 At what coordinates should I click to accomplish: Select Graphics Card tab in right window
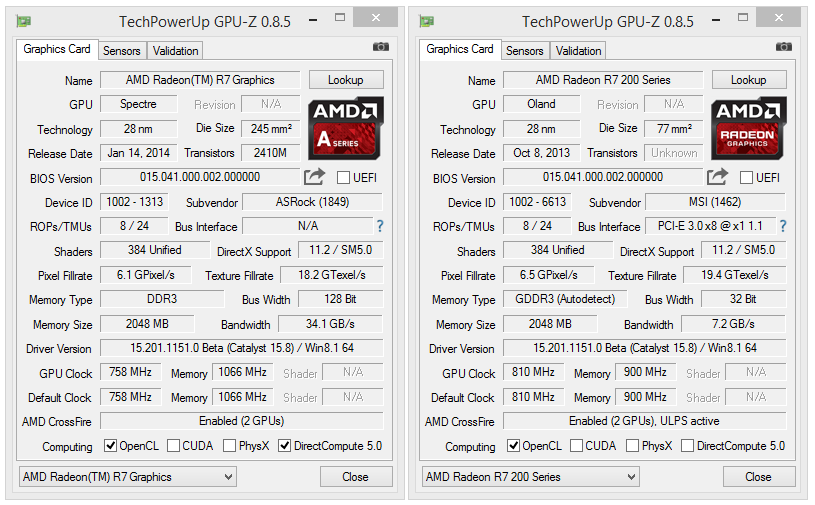click(x=459, y=49)
